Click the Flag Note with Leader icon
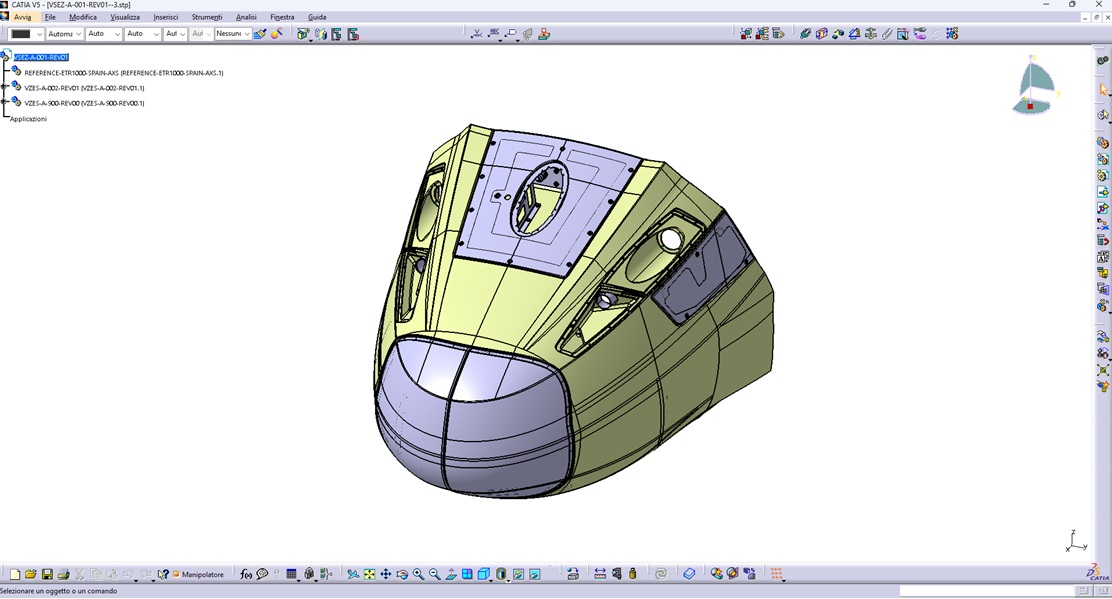 [x=511, y=33]
